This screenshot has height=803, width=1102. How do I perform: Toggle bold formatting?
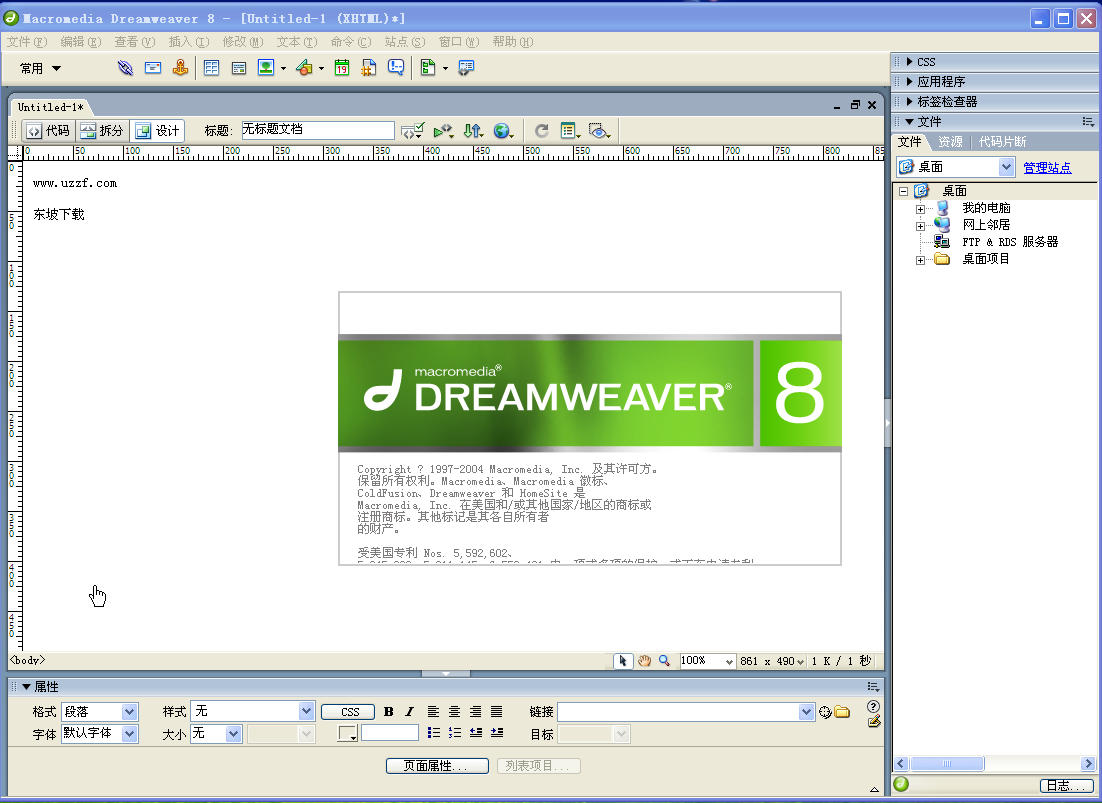[x=389, y=712]
